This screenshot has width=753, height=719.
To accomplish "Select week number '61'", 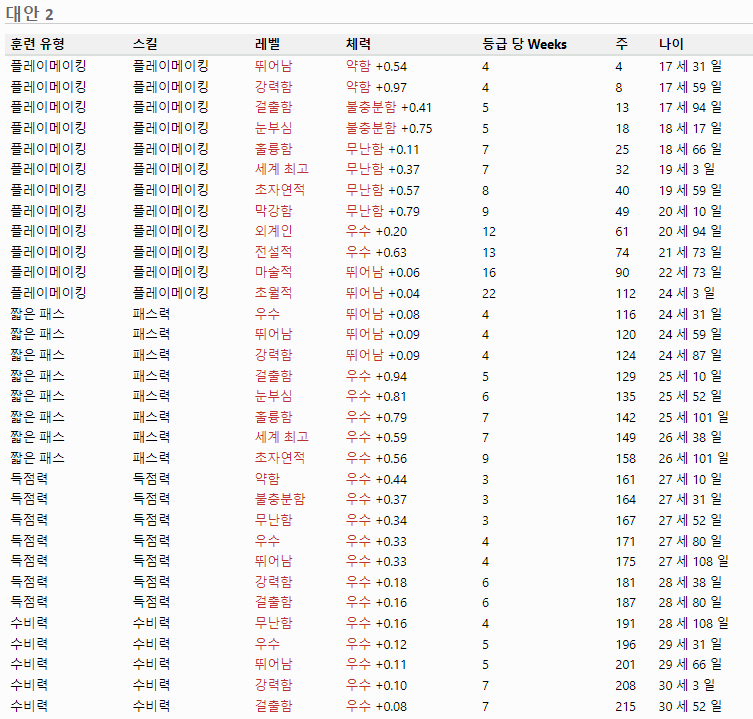I will (x=622, y=232).
